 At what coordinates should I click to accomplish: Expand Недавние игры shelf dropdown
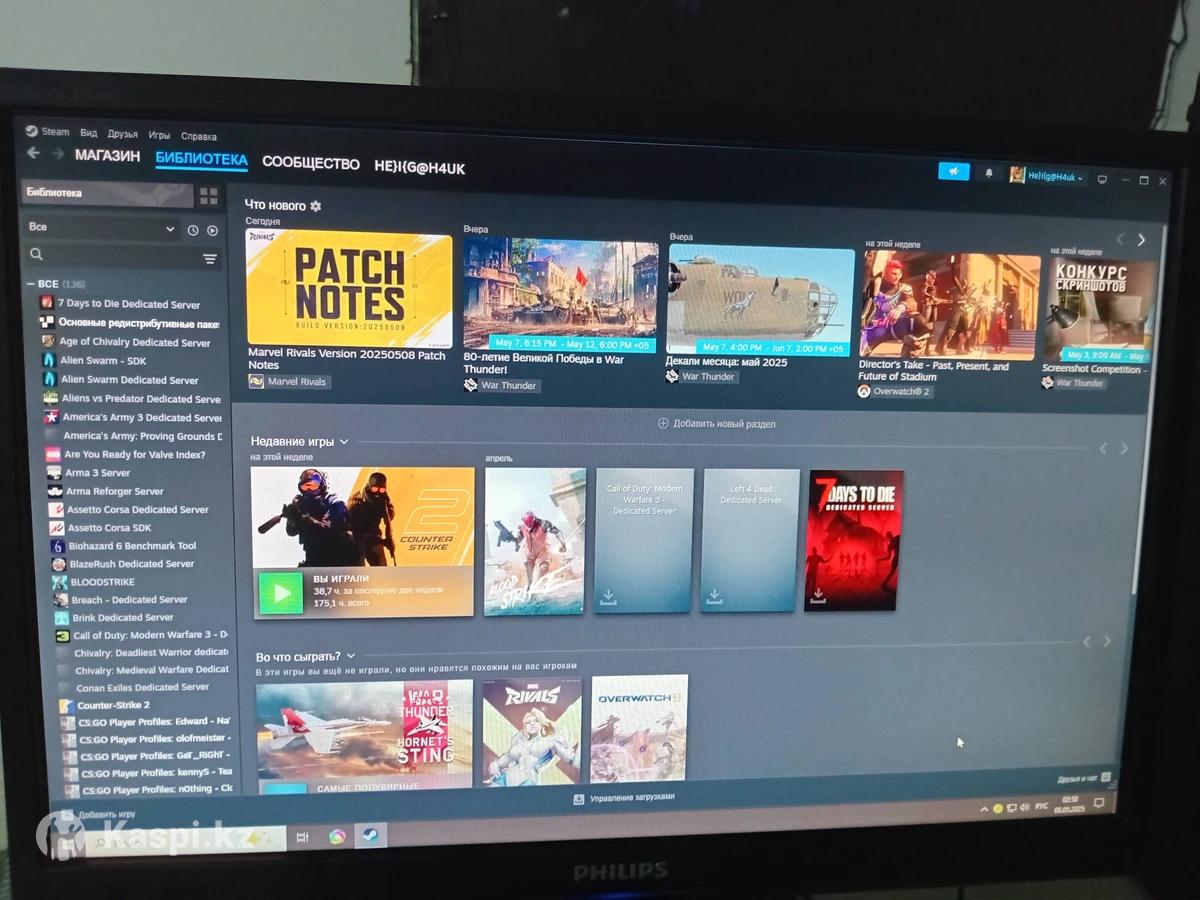tap(344, 441)
